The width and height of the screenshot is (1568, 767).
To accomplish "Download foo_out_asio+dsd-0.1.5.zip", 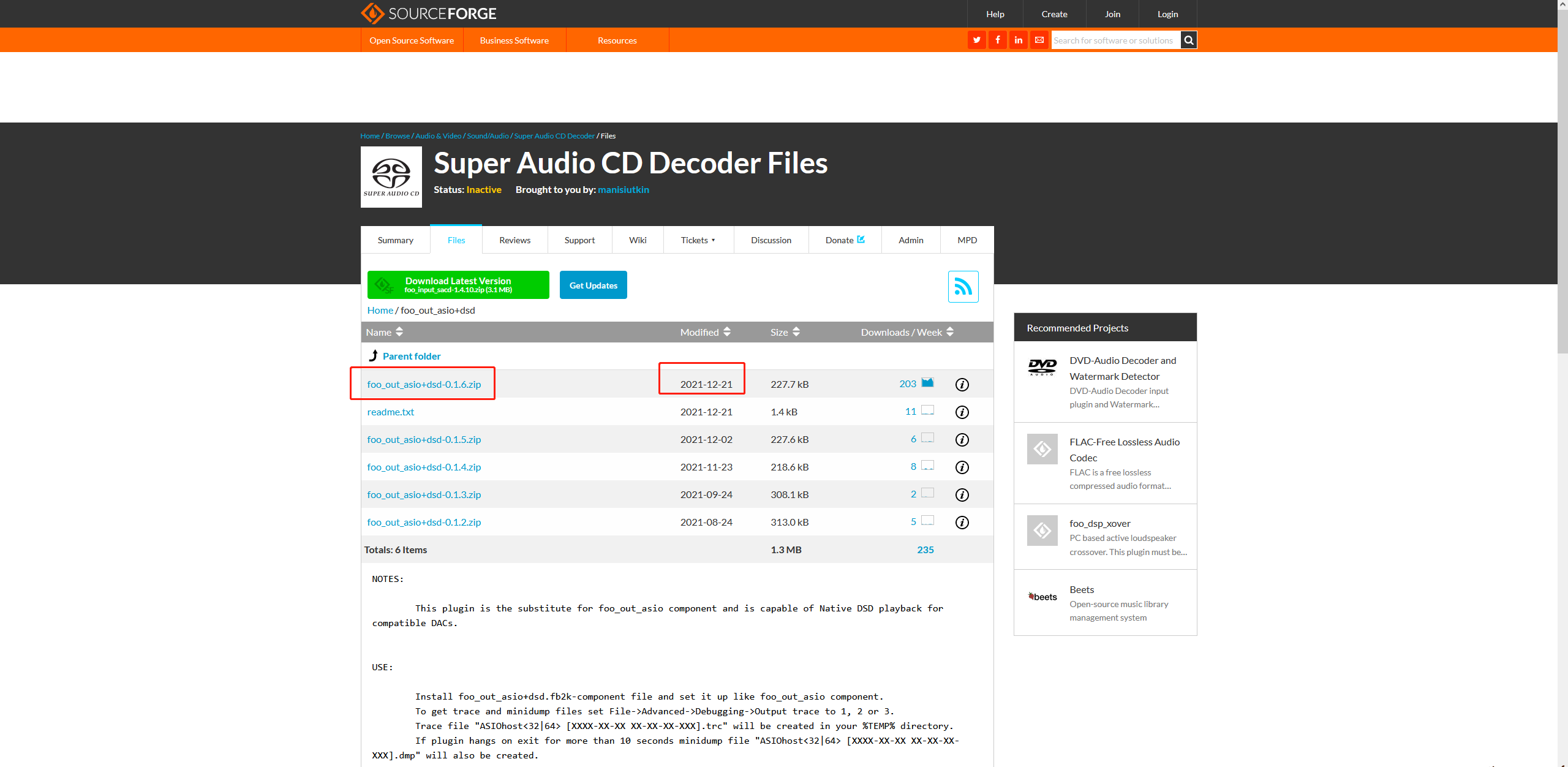I will coord(424,440).
